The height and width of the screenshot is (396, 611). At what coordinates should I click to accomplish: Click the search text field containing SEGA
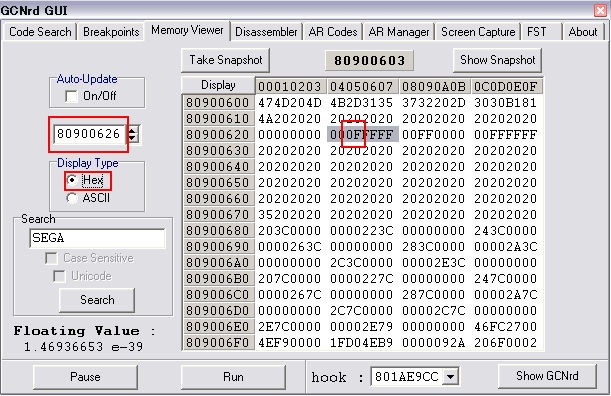click(x=97, y=238)
